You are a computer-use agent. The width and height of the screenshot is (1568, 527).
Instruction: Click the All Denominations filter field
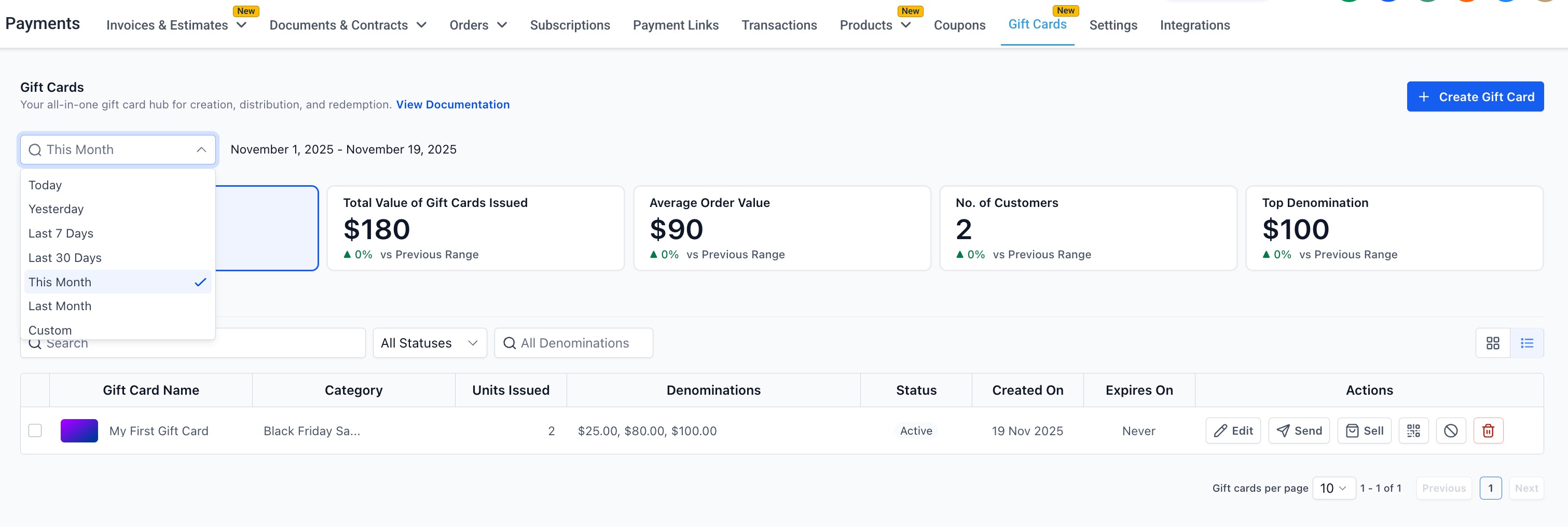(x=573, y=343)
